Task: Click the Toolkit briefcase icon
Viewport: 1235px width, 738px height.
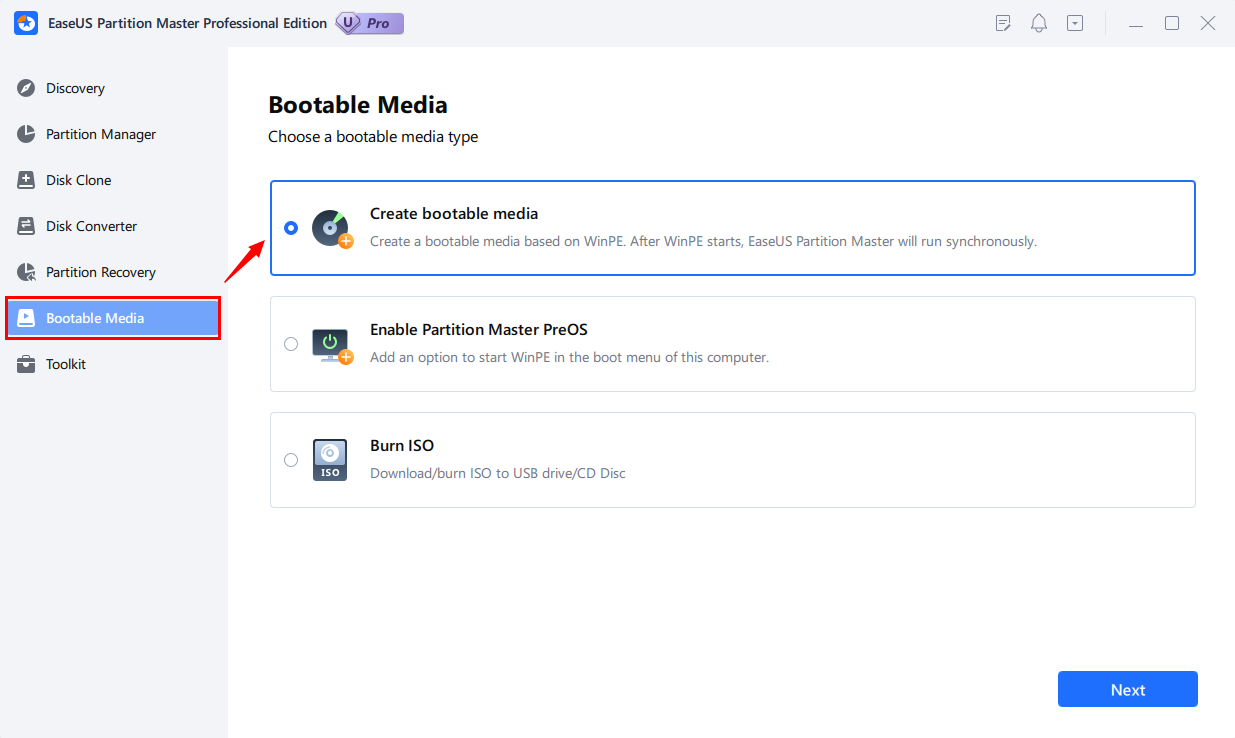Action: [x=27, y=364]
